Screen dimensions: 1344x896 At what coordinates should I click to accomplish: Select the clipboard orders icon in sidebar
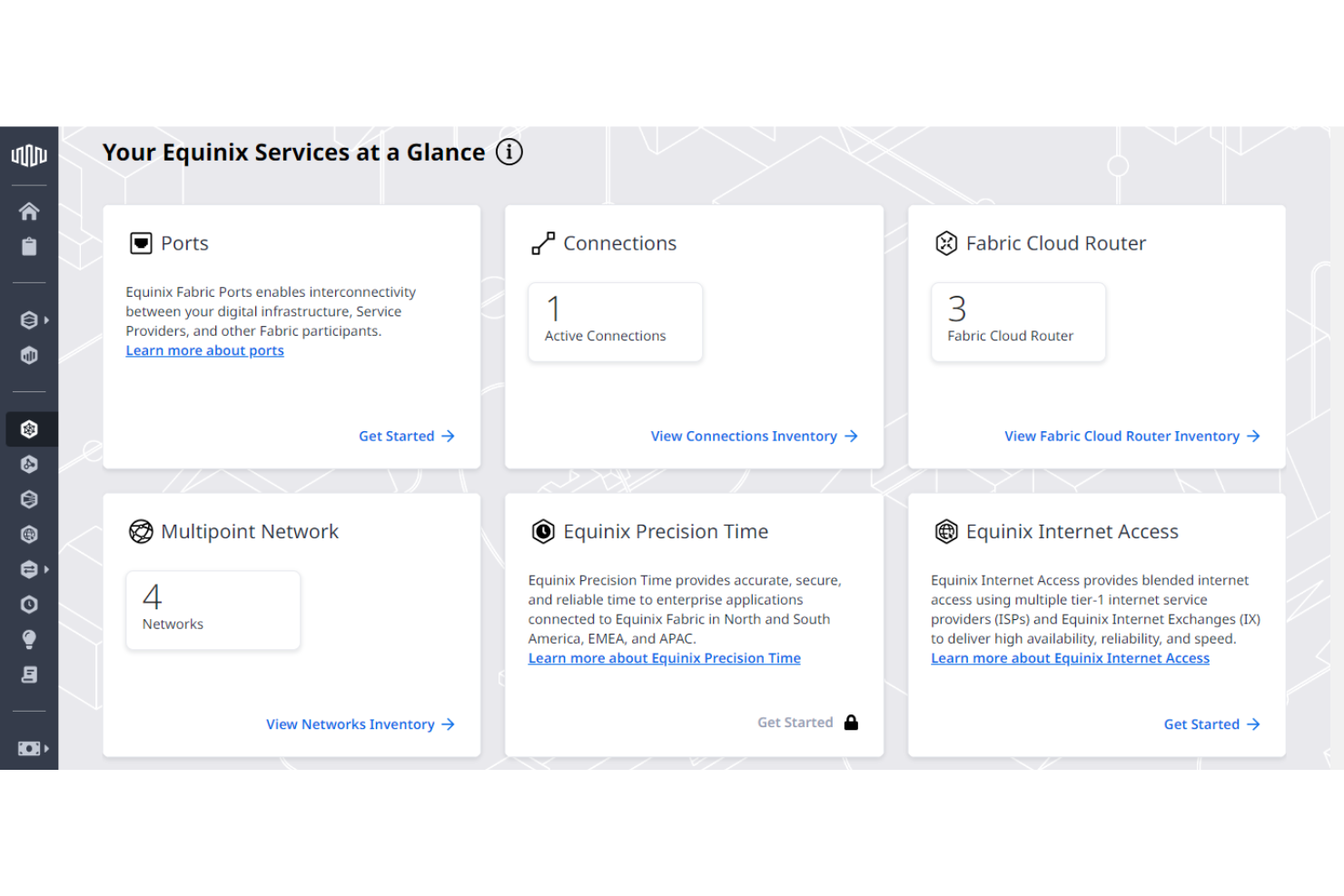click(x=29, y=246)
